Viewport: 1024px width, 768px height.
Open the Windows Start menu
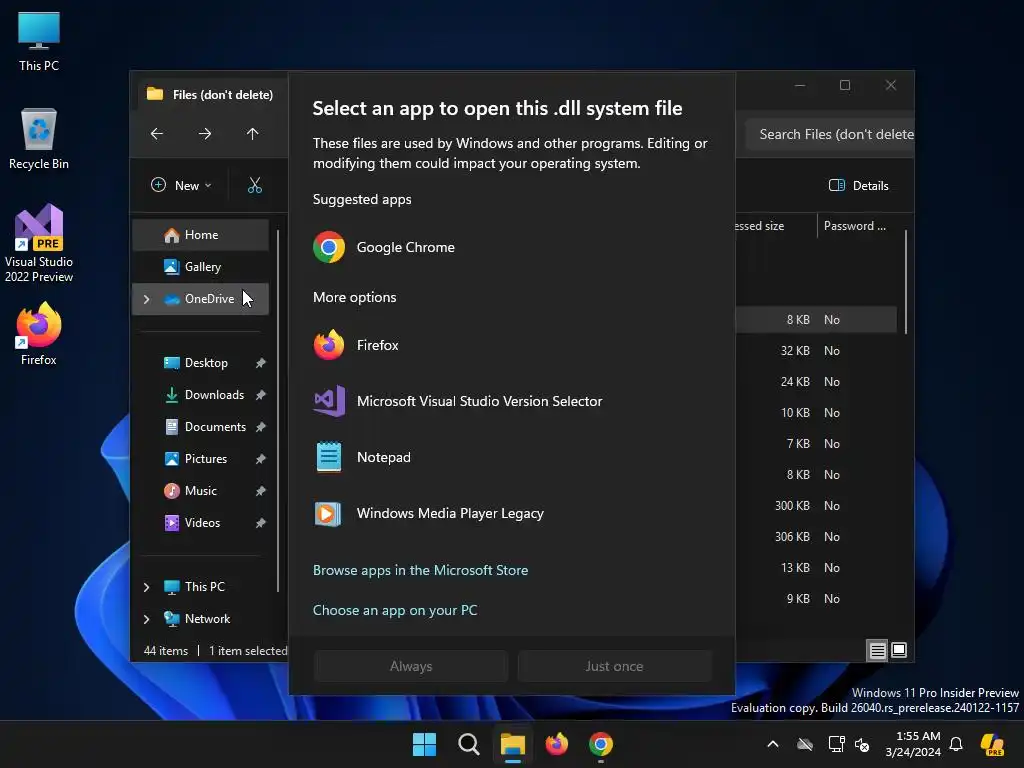pyautogui.click(x=424, y=744)
